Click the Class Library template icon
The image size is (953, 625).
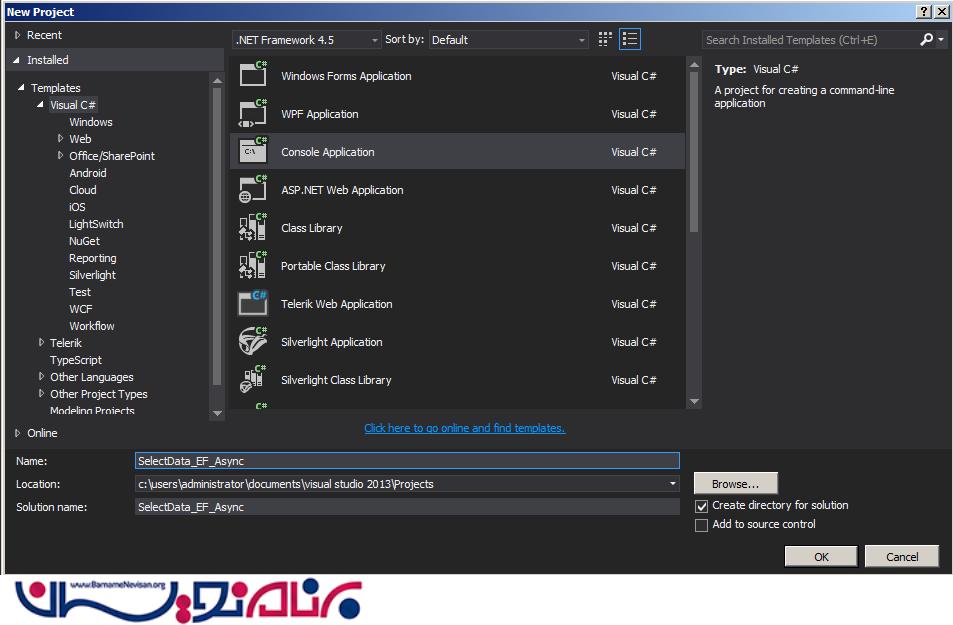(252, 228)
